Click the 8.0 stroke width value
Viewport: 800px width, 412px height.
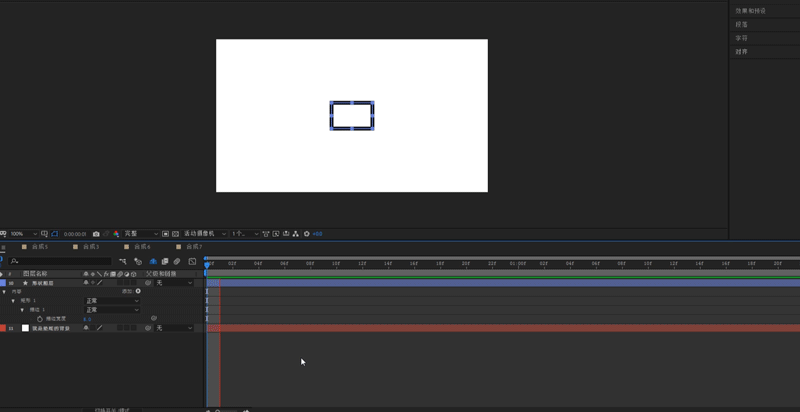(x=87, y=319)
